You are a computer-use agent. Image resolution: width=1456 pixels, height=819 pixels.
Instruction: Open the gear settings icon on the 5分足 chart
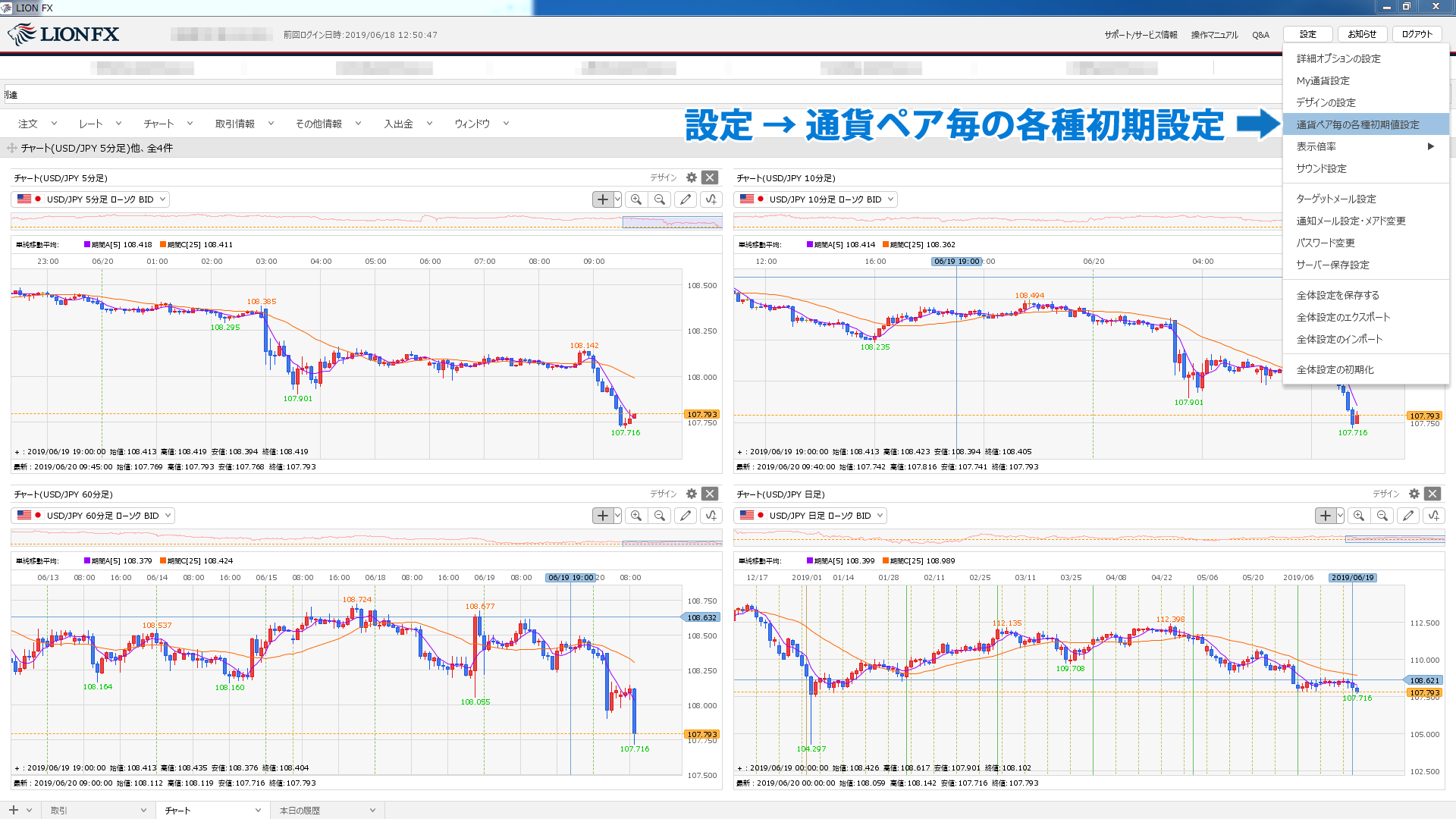coord(691,177)
